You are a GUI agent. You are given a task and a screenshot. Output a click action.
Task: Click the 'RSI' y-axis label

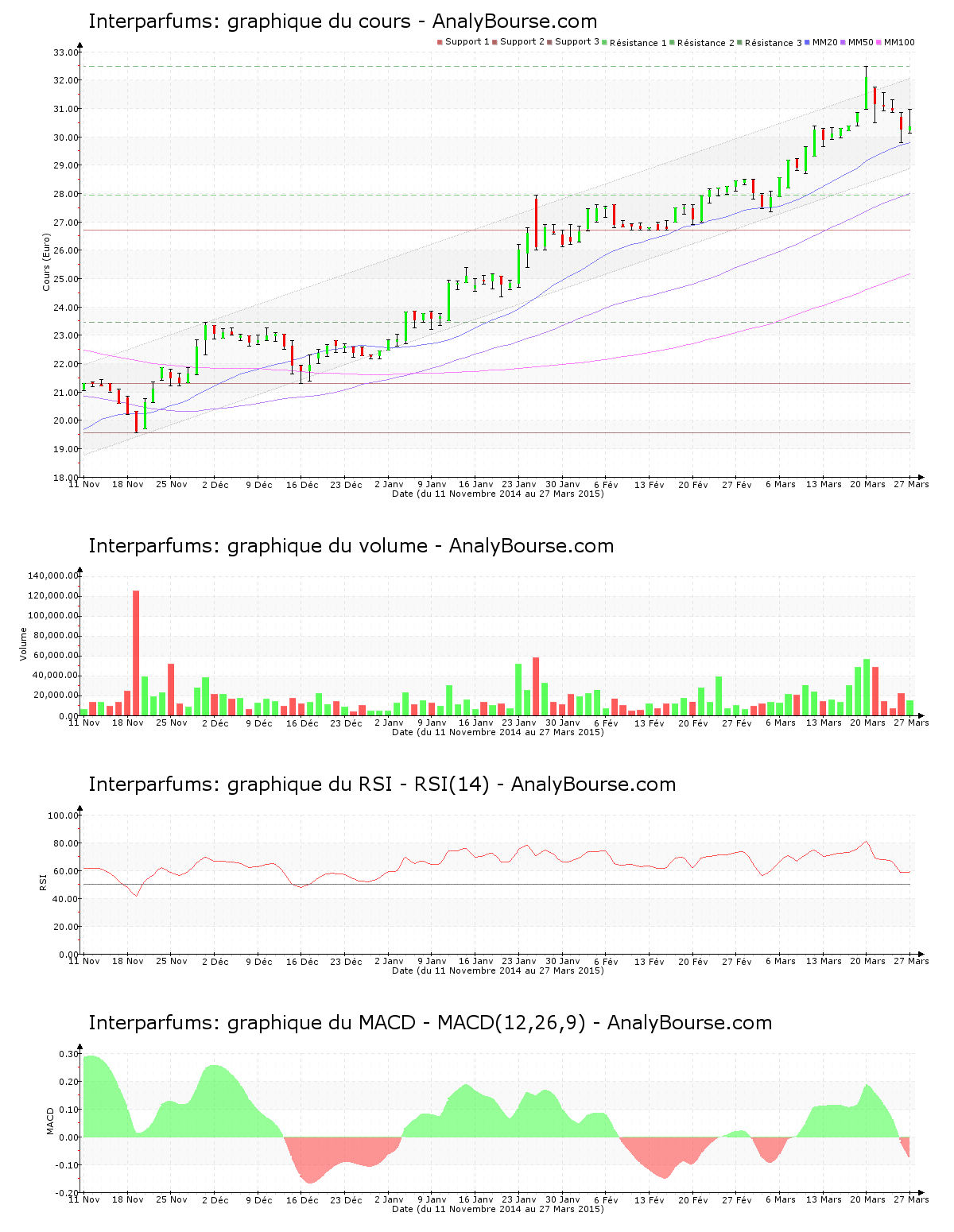(43, 882)
